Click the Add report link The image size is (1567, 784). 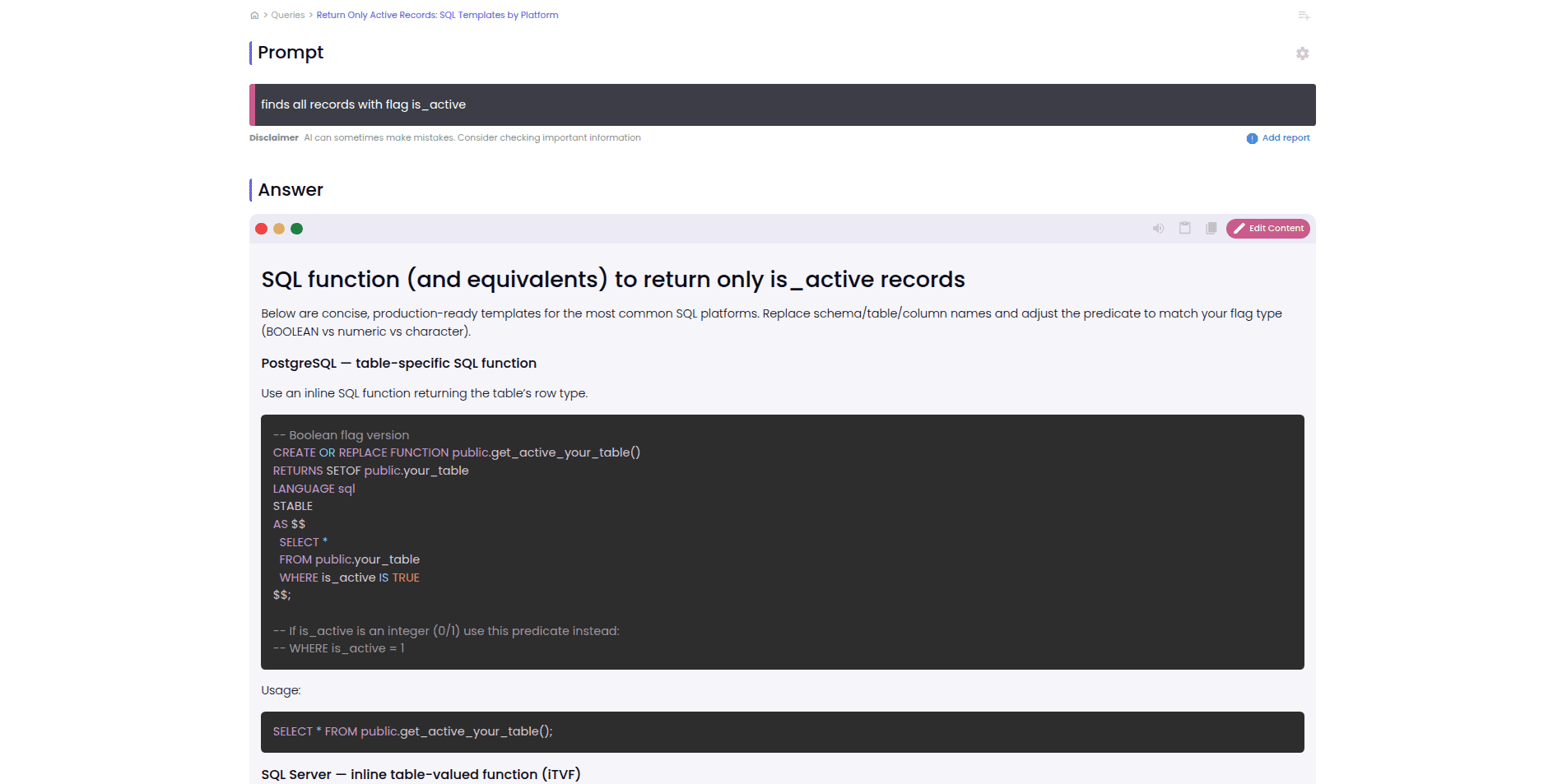coord(1286,138)
